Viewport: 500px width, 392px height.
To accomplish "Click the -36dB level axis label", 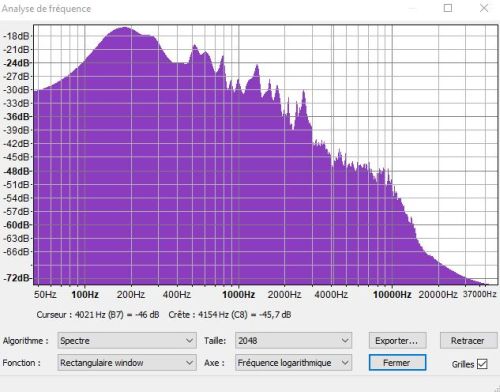I will click(x=17, y=117).
